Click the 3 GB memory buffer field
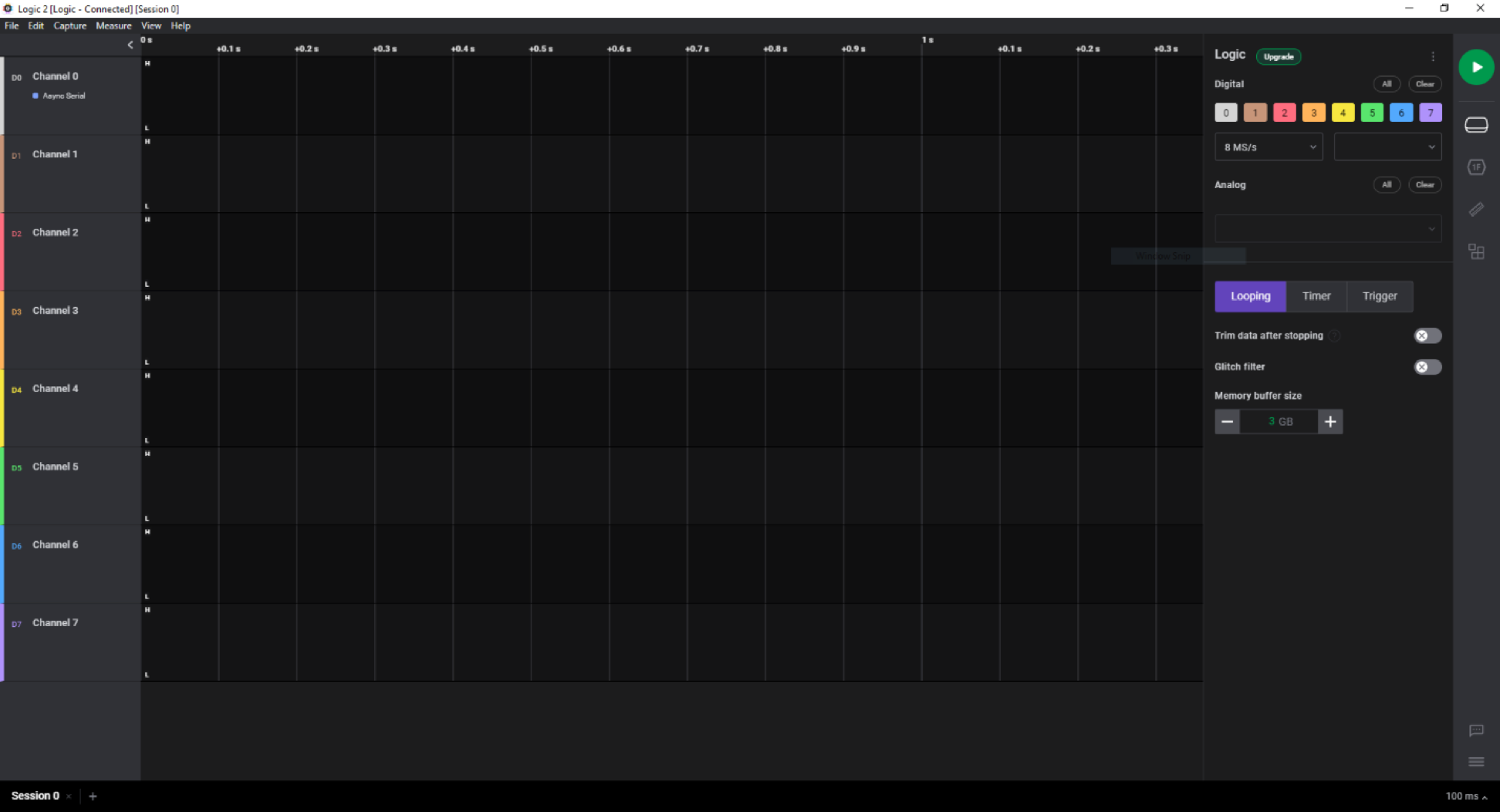 tap(1279, 422)
